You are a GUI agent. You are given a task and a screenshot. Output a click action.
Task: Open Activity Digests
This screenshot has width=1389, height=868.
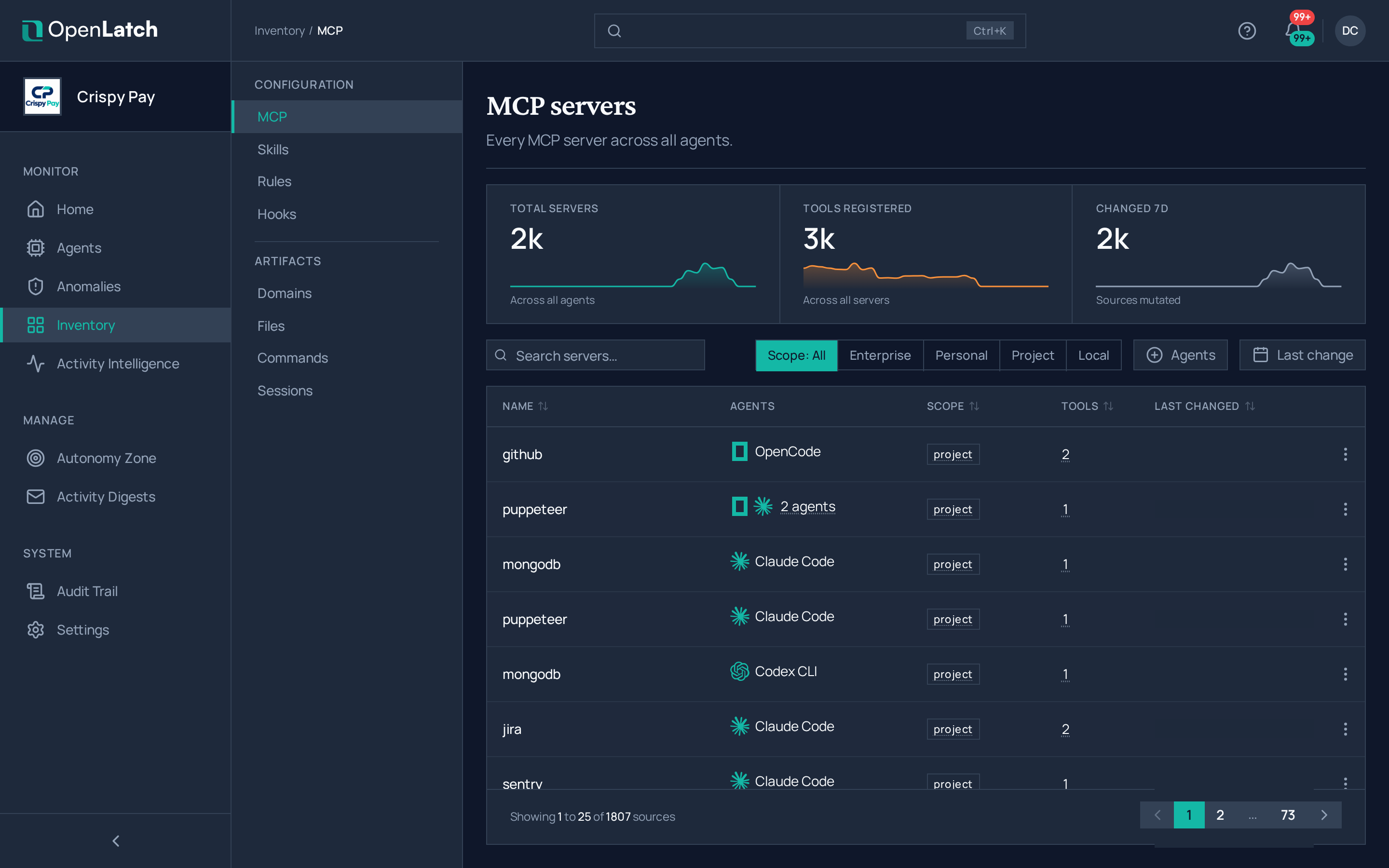point(115,497)
